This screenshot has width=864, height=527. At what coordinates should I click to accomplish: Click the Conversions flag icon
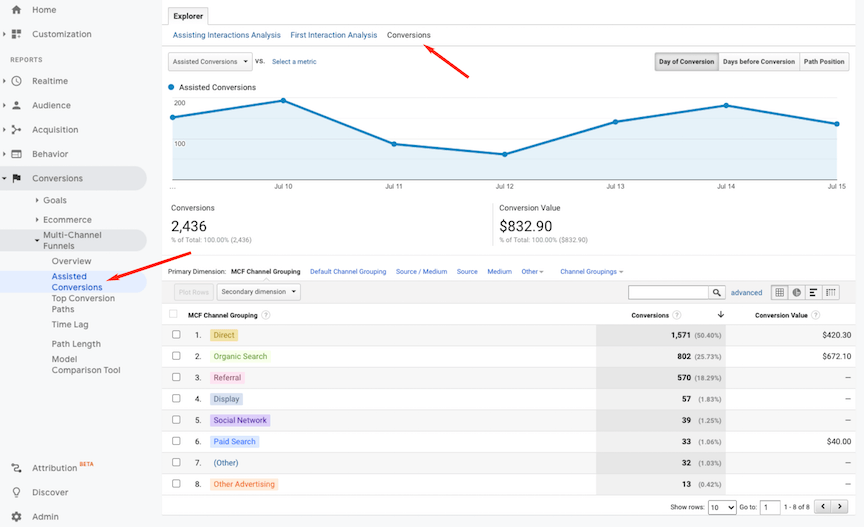tap(17, 178)
